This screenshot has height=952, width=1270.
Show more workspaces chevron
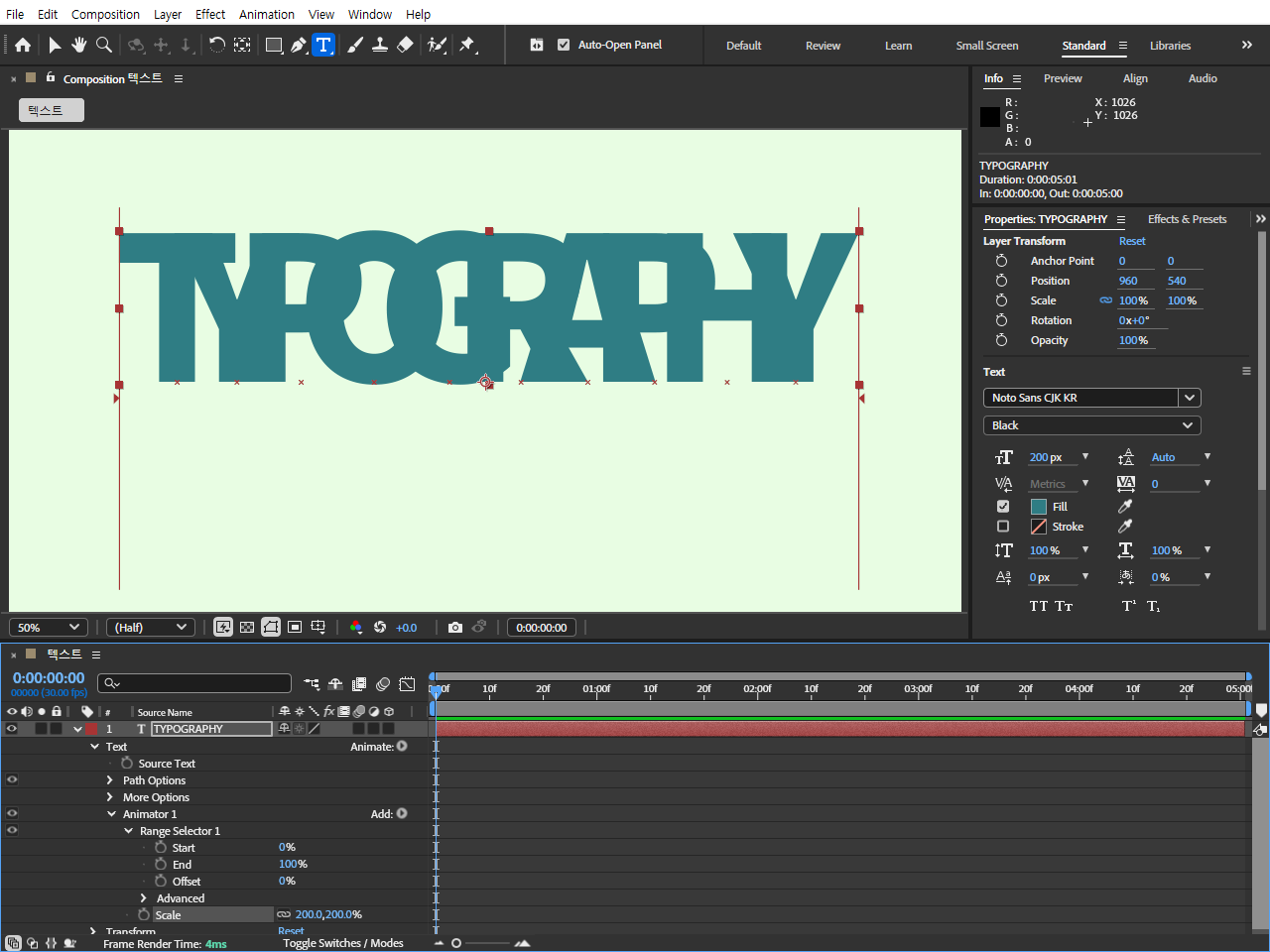click(x=1247, y=45)
